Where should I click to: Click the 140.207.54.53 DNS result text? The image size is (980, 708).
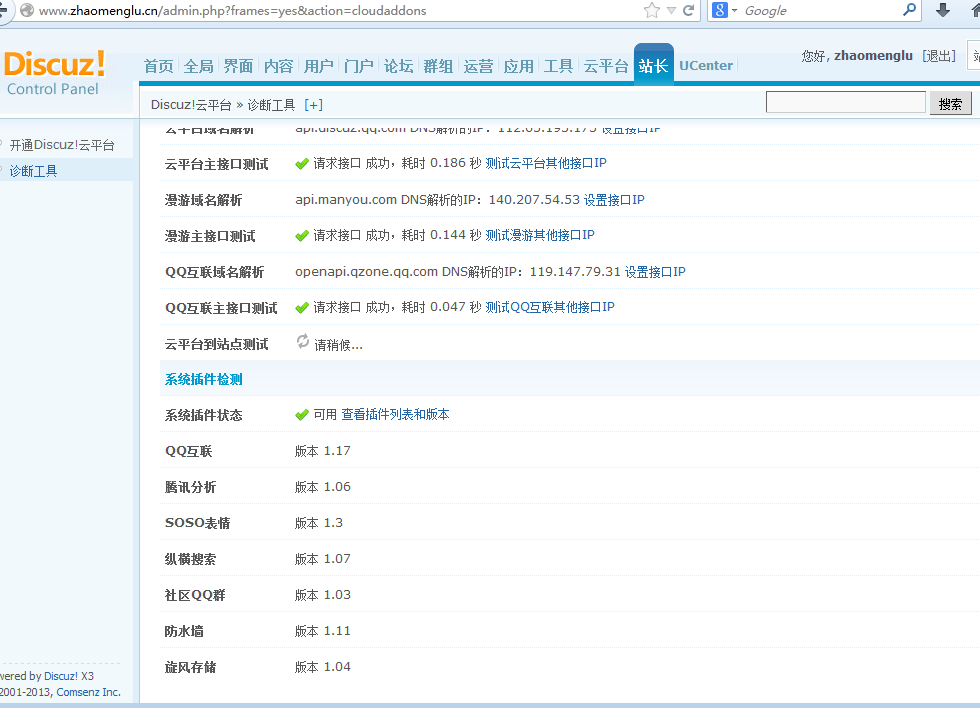click(534, 200)
